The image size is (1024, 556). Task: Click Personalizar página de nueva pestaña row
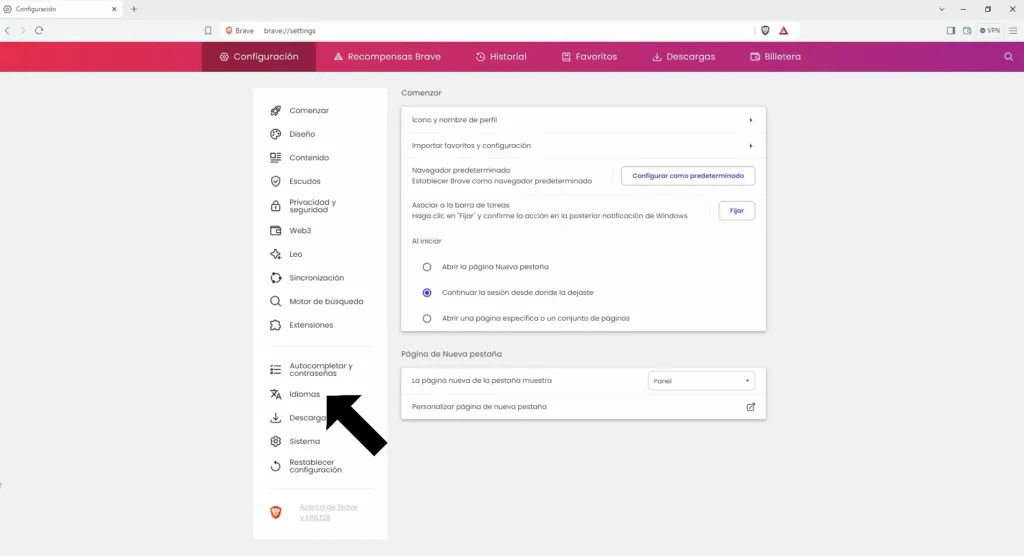[x=583, y=406]
